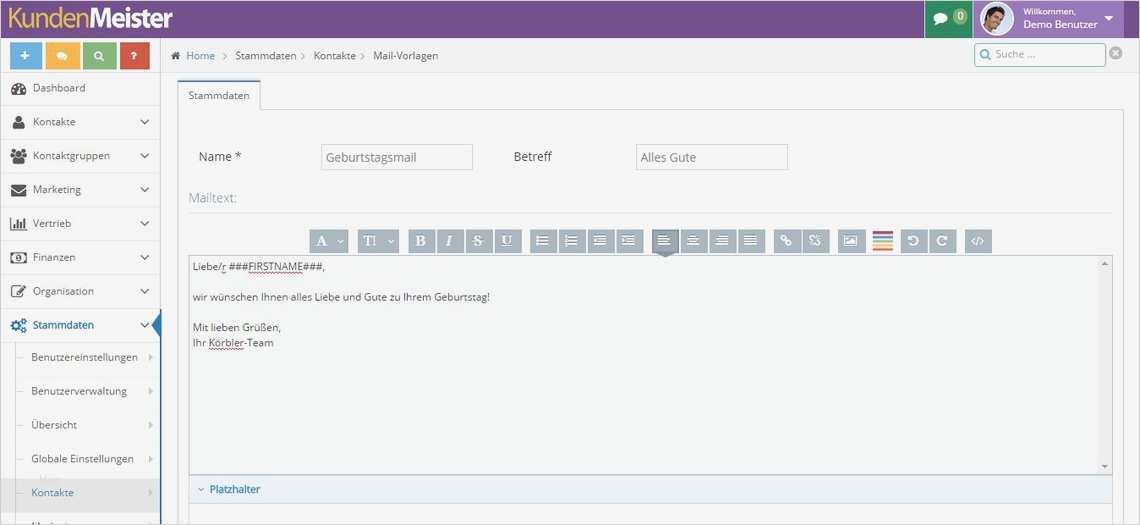
Task: Focus the Betreff input field
Action: [712, 157]
